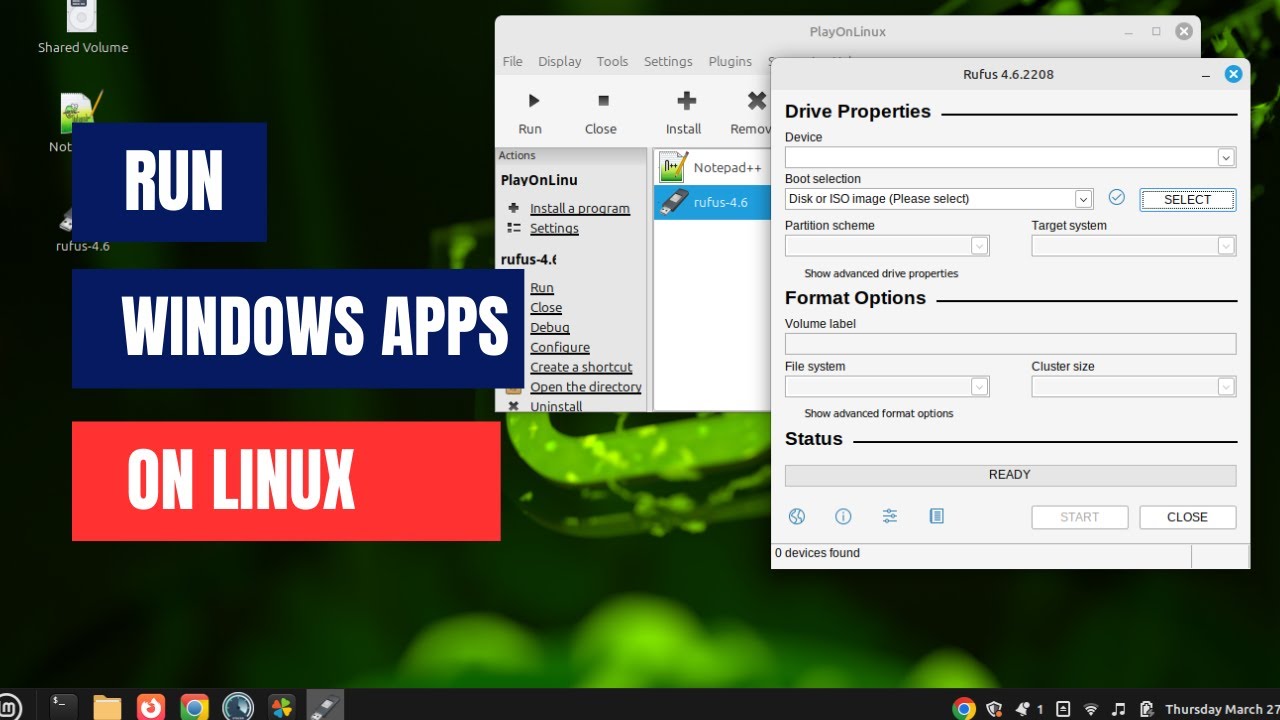This screenshot has width=1280, height=720.
Task: Click the Run link under rufus-4.6 actions
Action: [542, 288]
